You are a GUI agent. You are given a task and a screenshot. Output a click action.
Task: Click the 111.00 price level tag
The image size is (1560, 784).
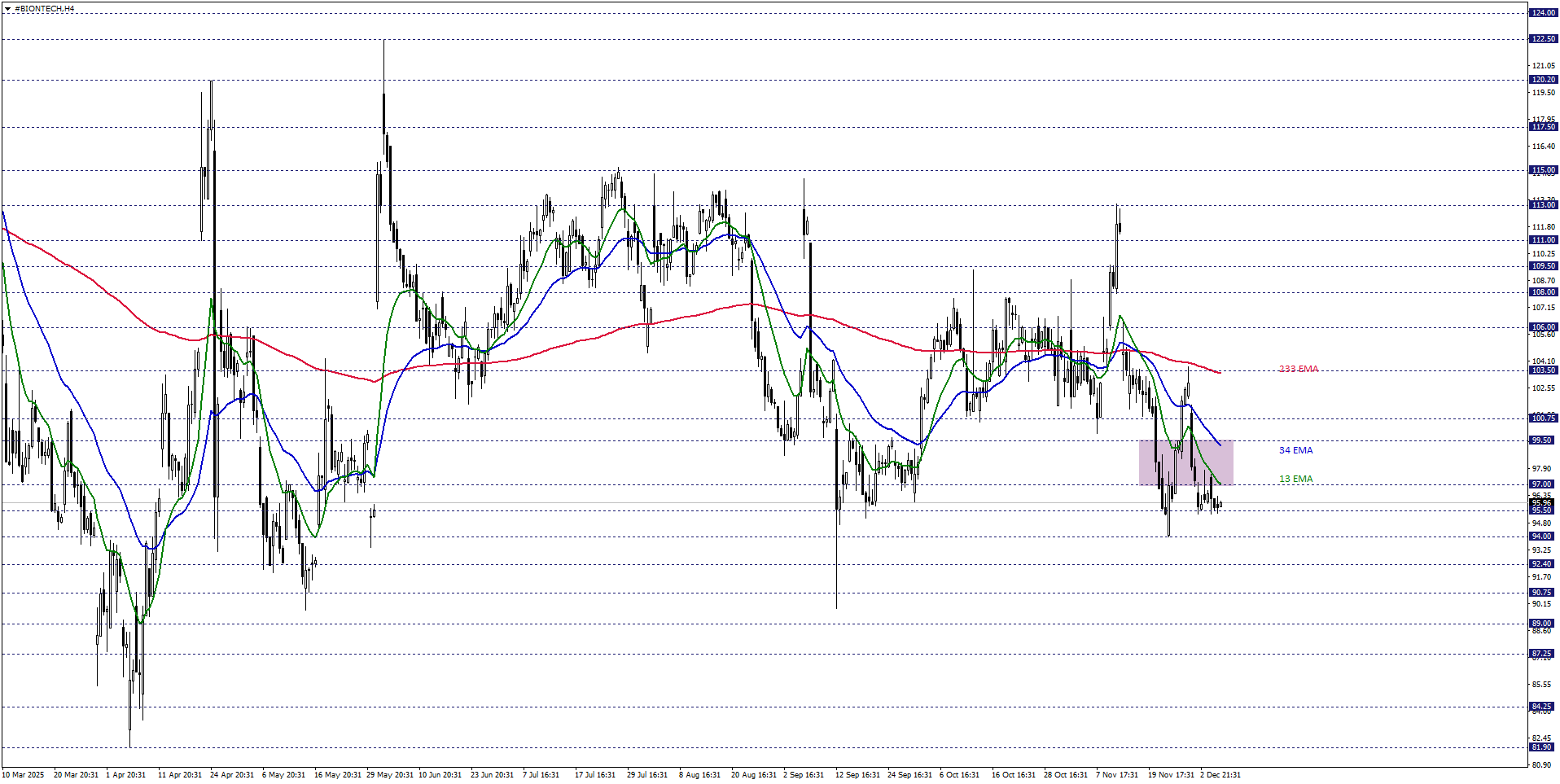coord(1543,240)
